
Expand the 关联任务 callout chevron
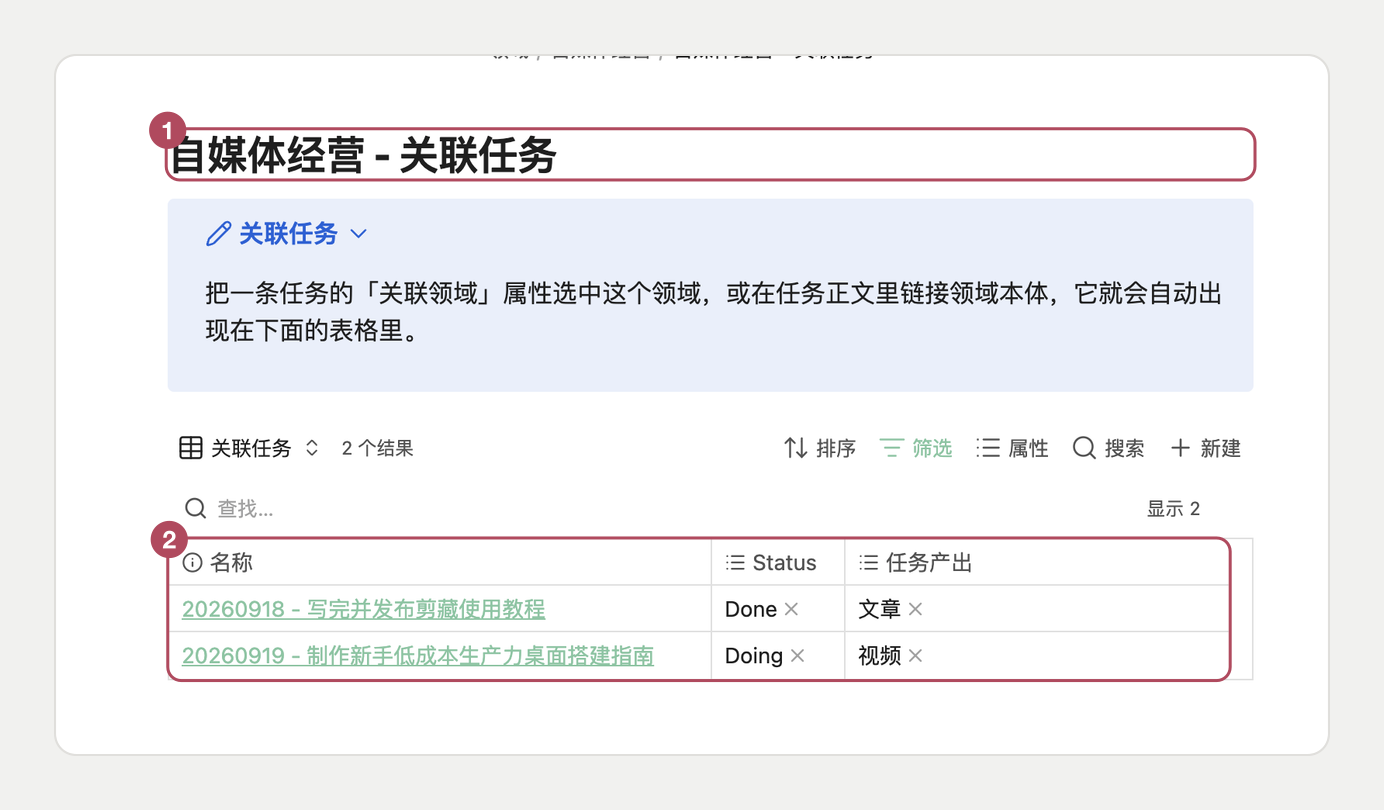pos(359,234)
